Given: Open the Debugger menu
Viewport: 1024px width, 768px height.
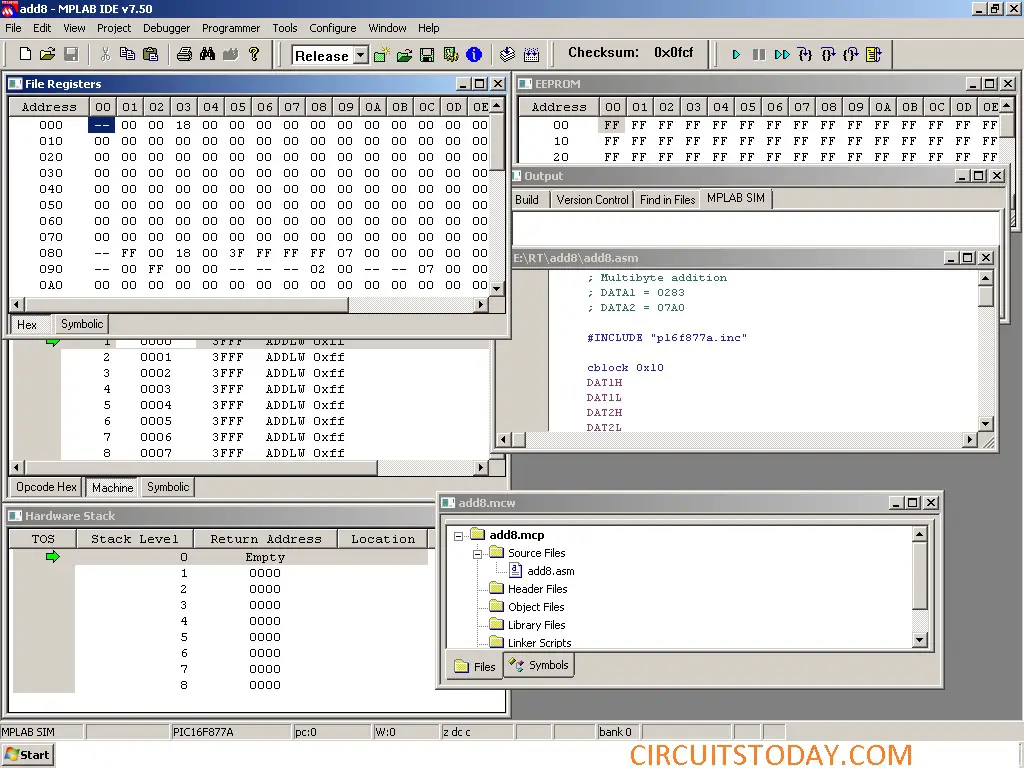Looking at the screenshot, I should (x=167, y=28).
